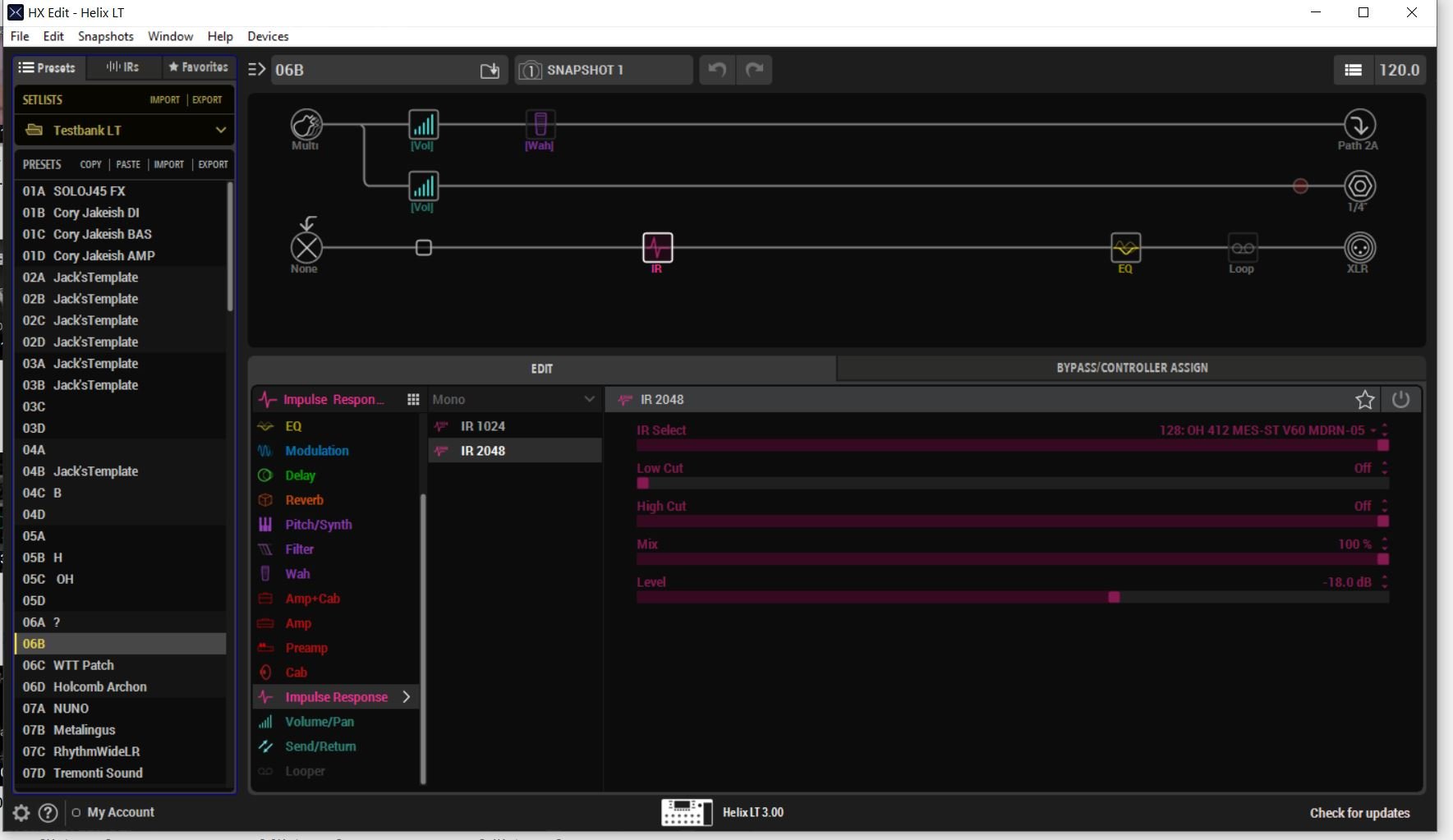
Task: Open settings with the gear icon
Action: pyautogui.click(x=21, y=813)
